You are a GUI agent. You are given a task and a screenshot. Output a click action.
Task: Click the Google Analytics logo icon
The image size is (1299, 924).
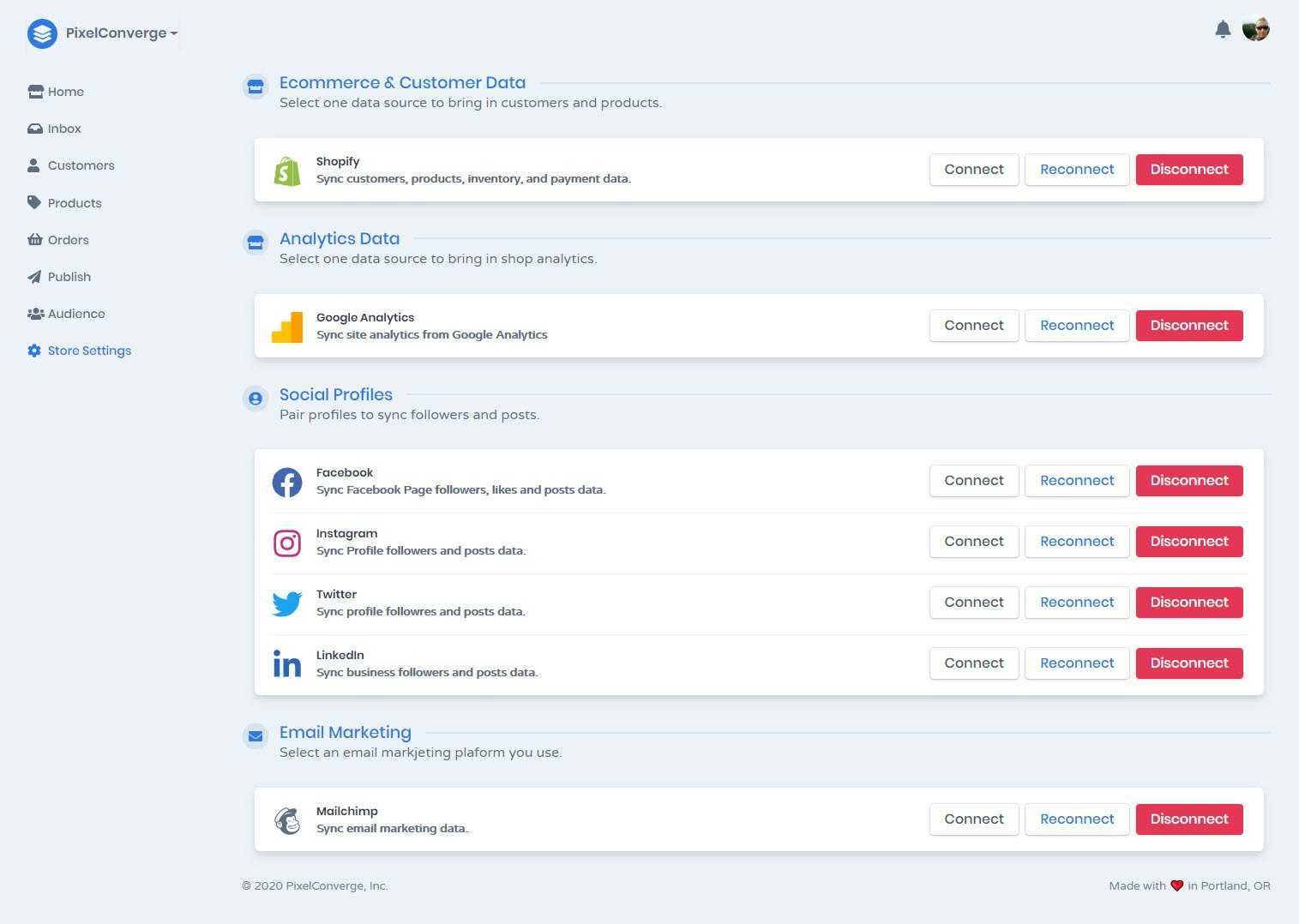pos(287,327)
